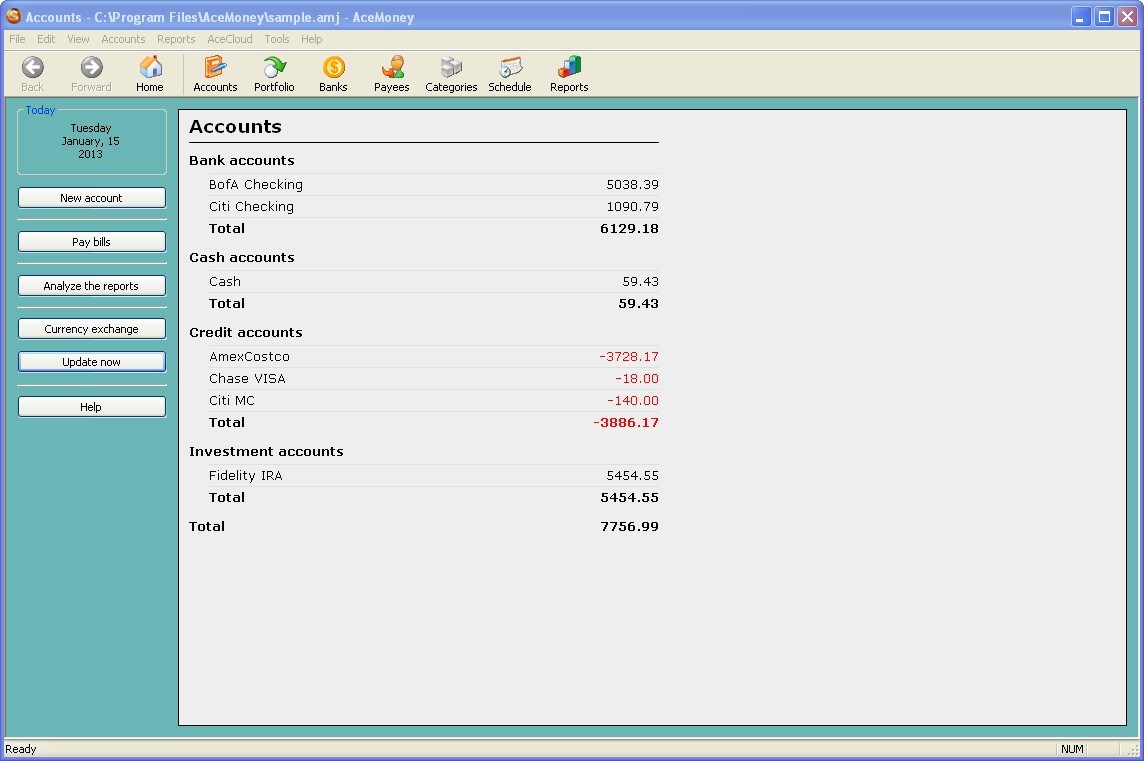Open the Tools menu
Image resolution: width=1144 pixels, height=761 pixels.
[276, 39]
